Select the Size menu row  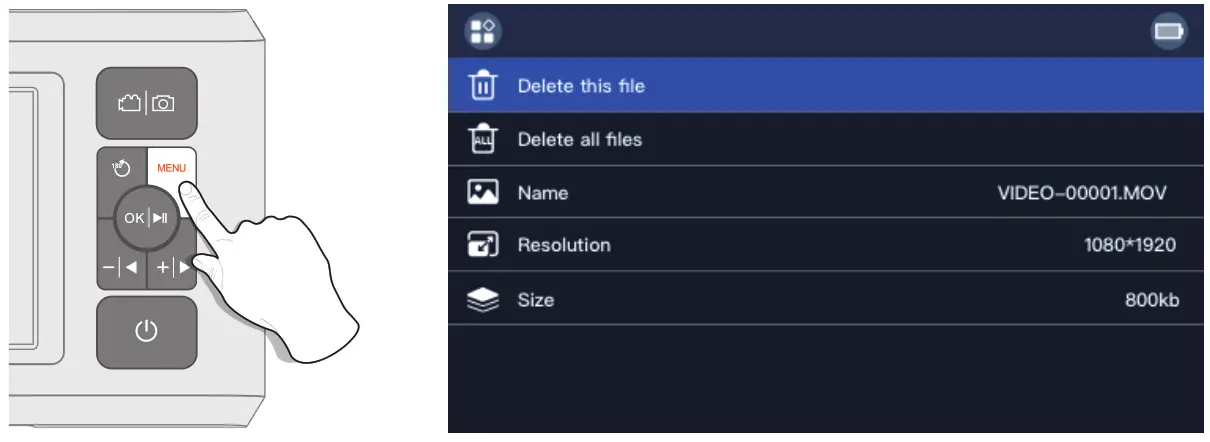[825, 299]
